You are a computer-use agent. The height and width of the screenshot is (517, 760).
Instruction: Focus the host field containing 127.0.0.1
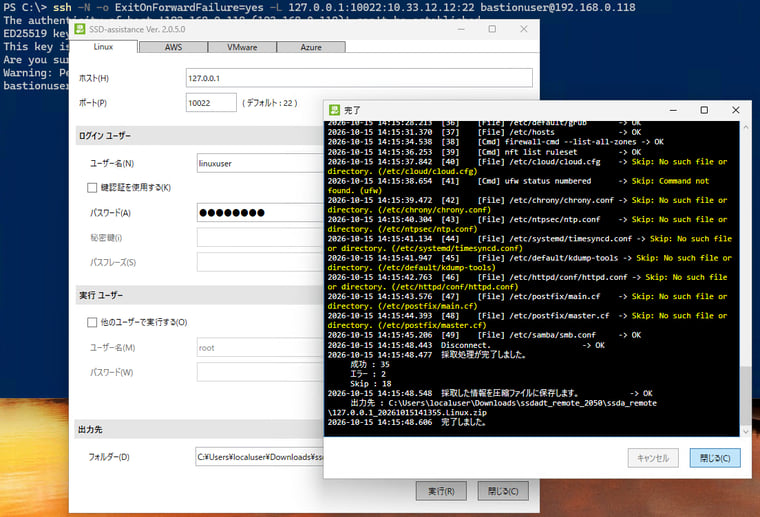359,78
